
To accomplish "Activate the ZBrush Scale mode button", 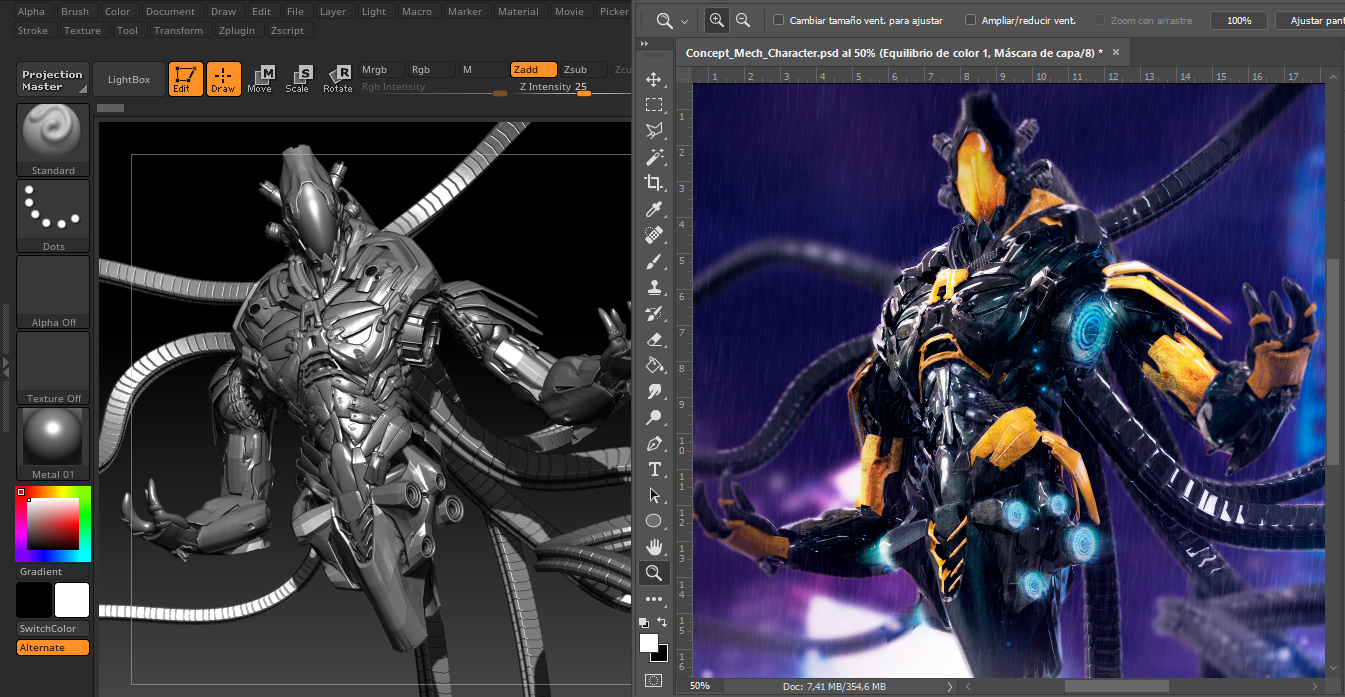I will tap(298, 79).
